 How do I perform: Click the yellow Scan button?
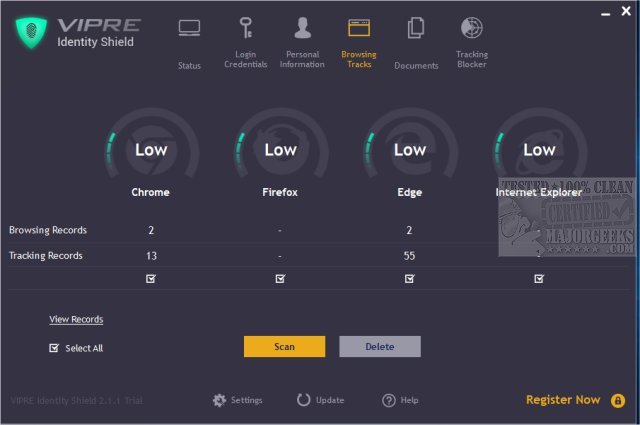click(x=284, y=347)
